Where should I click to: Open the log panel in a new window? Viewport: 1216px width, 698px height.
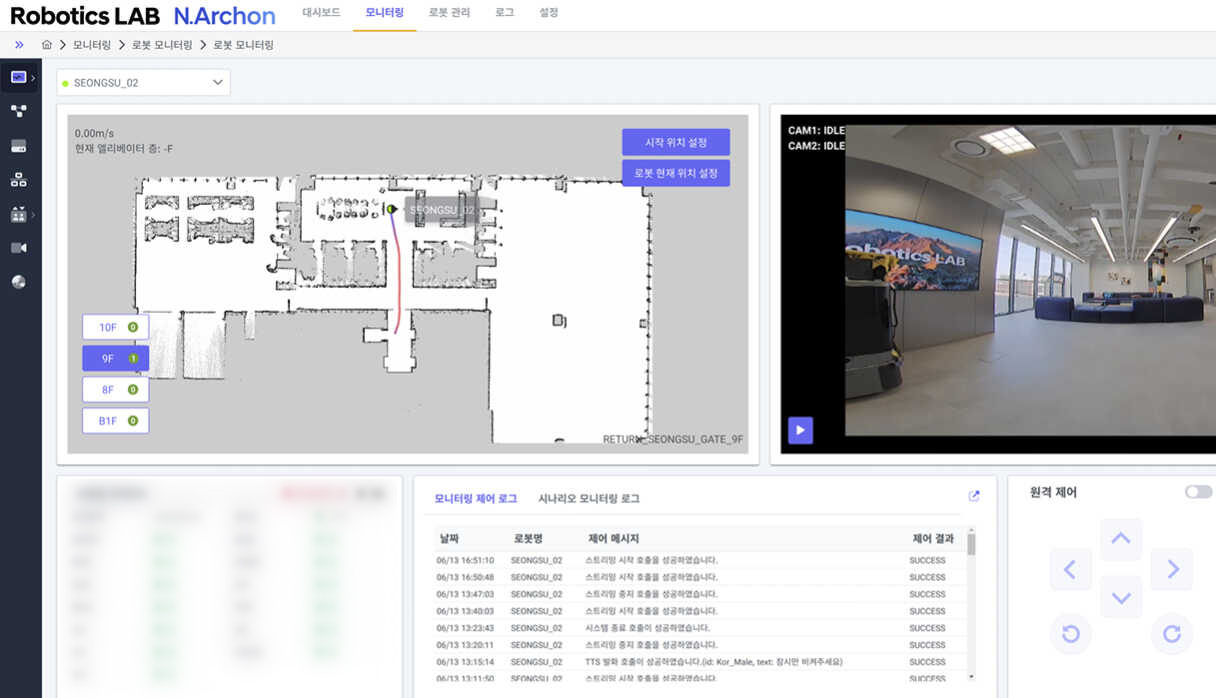coord(974,496)
